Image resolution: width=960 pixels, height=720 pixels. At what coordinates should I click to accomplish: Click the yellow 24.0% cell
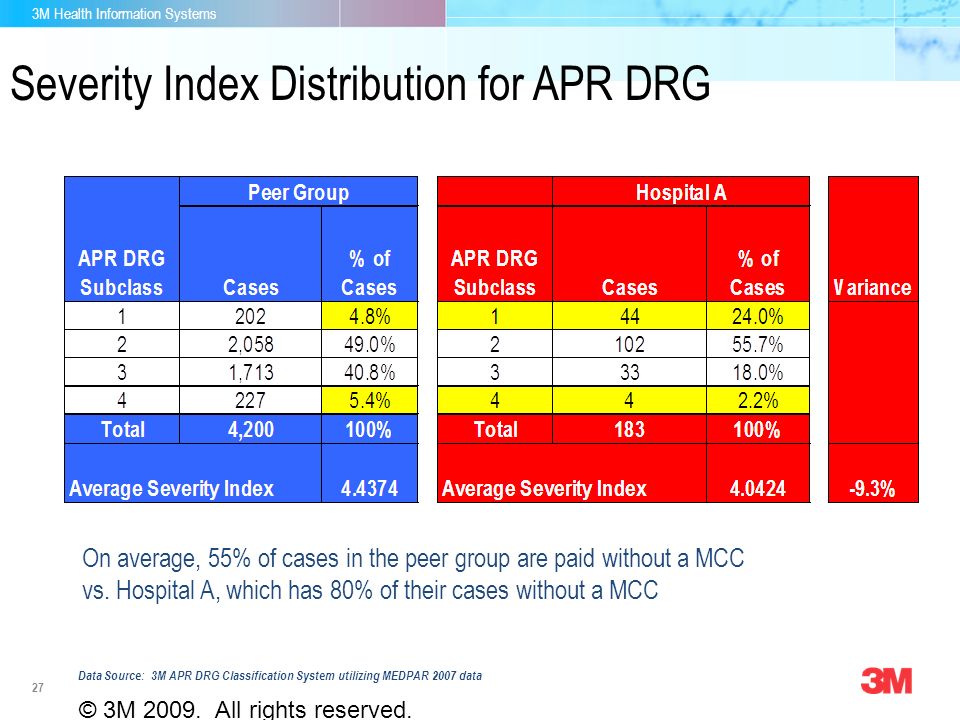(758, 316)
